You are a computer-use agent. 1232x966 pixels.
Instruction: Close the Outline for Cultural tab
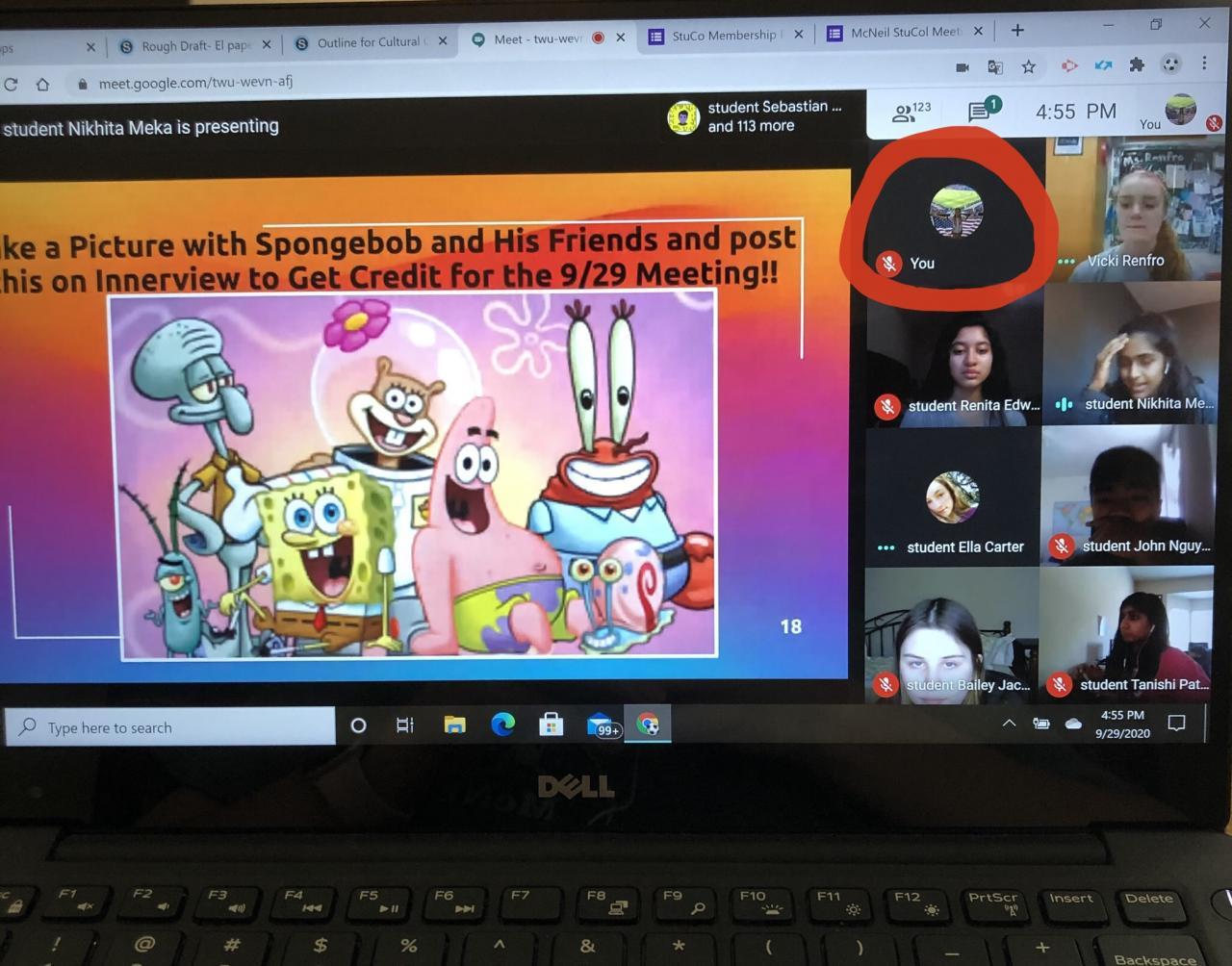coord(443,41)
